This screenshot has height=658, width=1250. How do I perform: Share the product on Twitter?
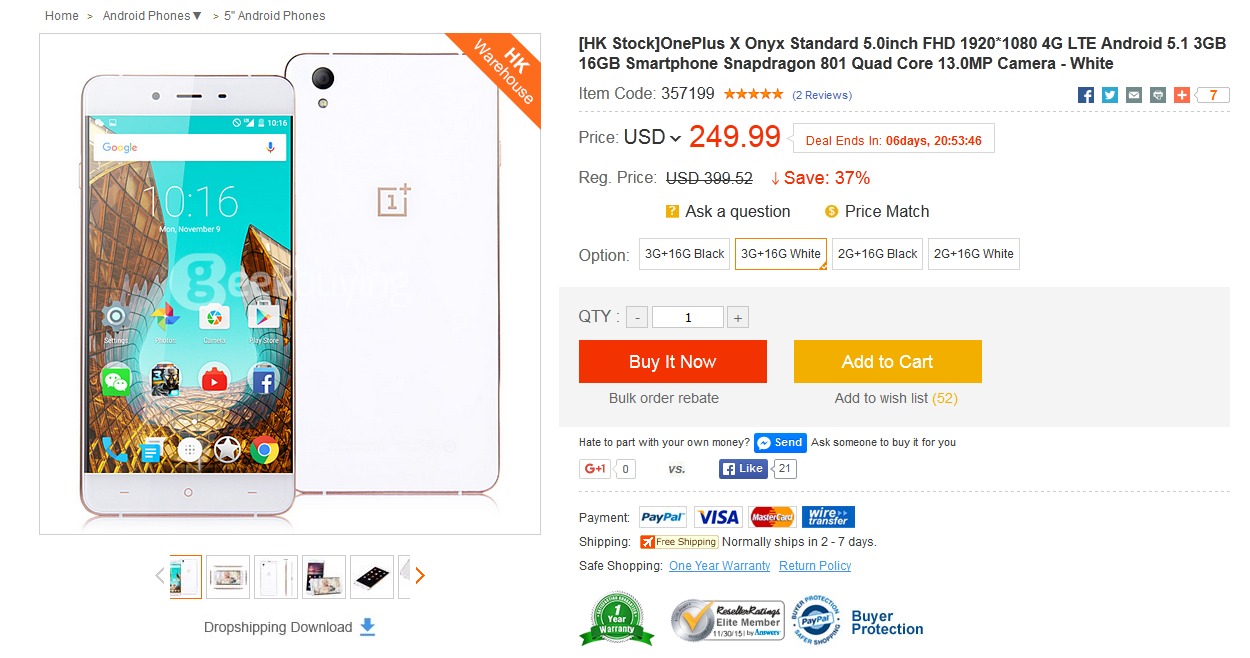[1109, 94]
